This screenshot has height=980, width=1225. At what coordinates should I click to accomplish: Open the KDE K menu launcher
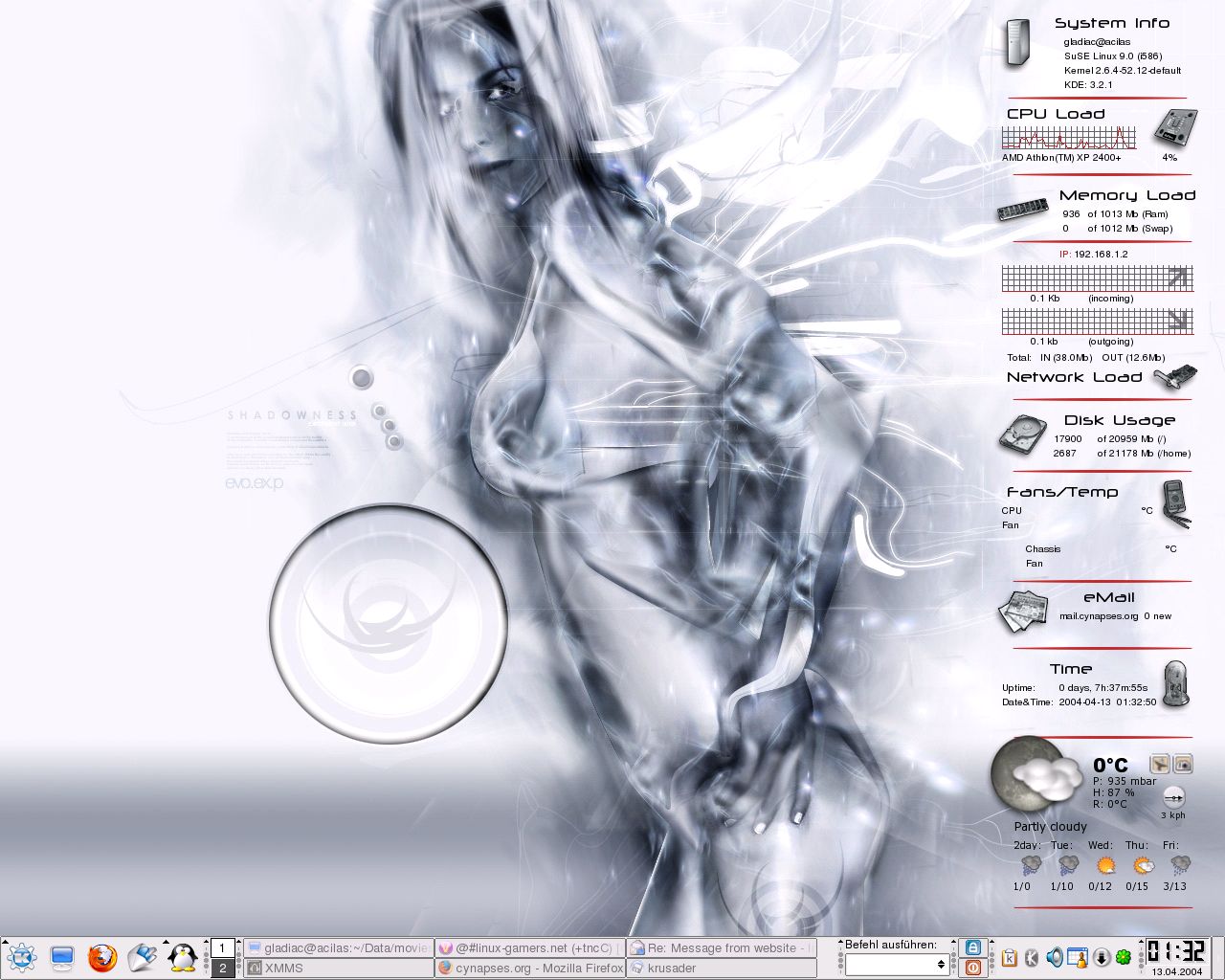click(x=22, y=957)
